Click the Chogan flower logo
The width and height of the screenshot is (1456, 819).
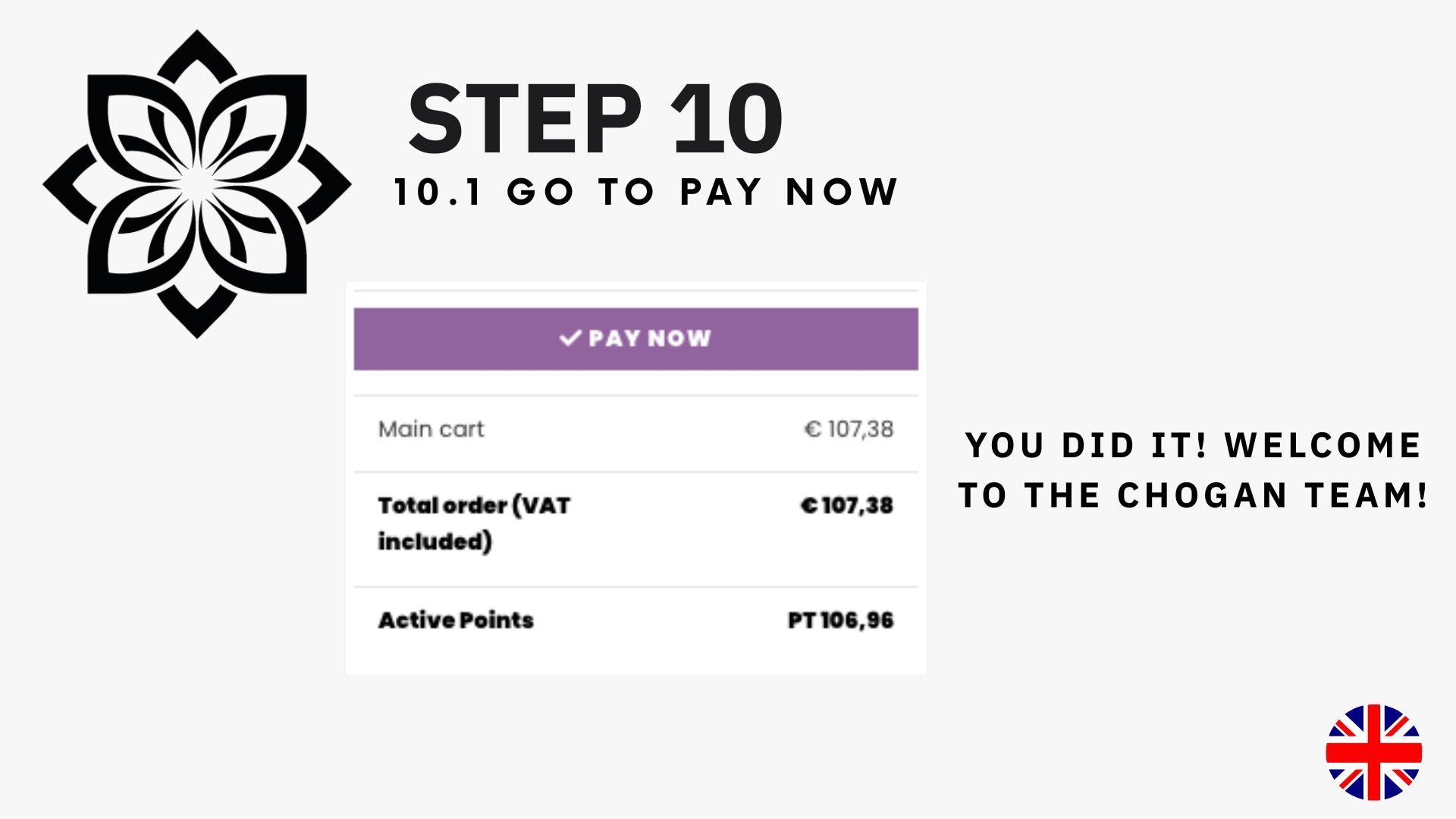click(x=197, y=184)
